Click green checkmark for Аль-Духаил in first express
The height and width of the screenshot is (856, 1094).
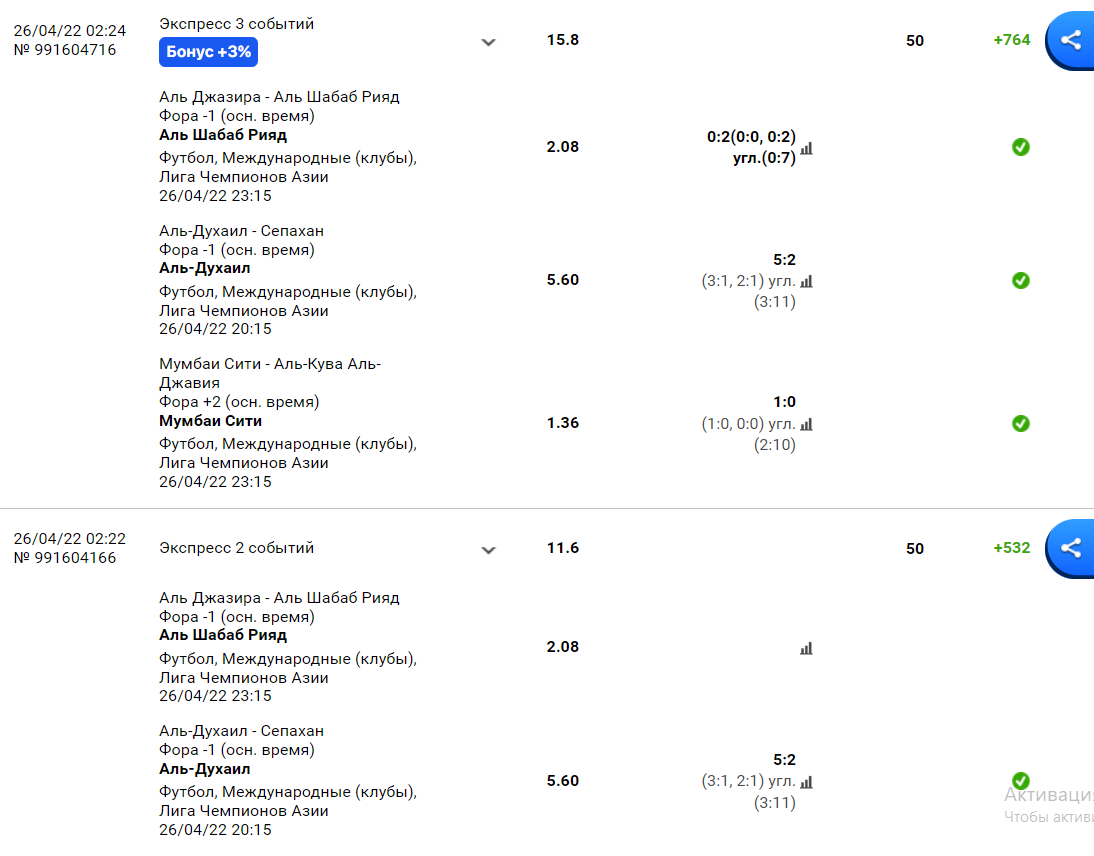(x=1021, y=280)
